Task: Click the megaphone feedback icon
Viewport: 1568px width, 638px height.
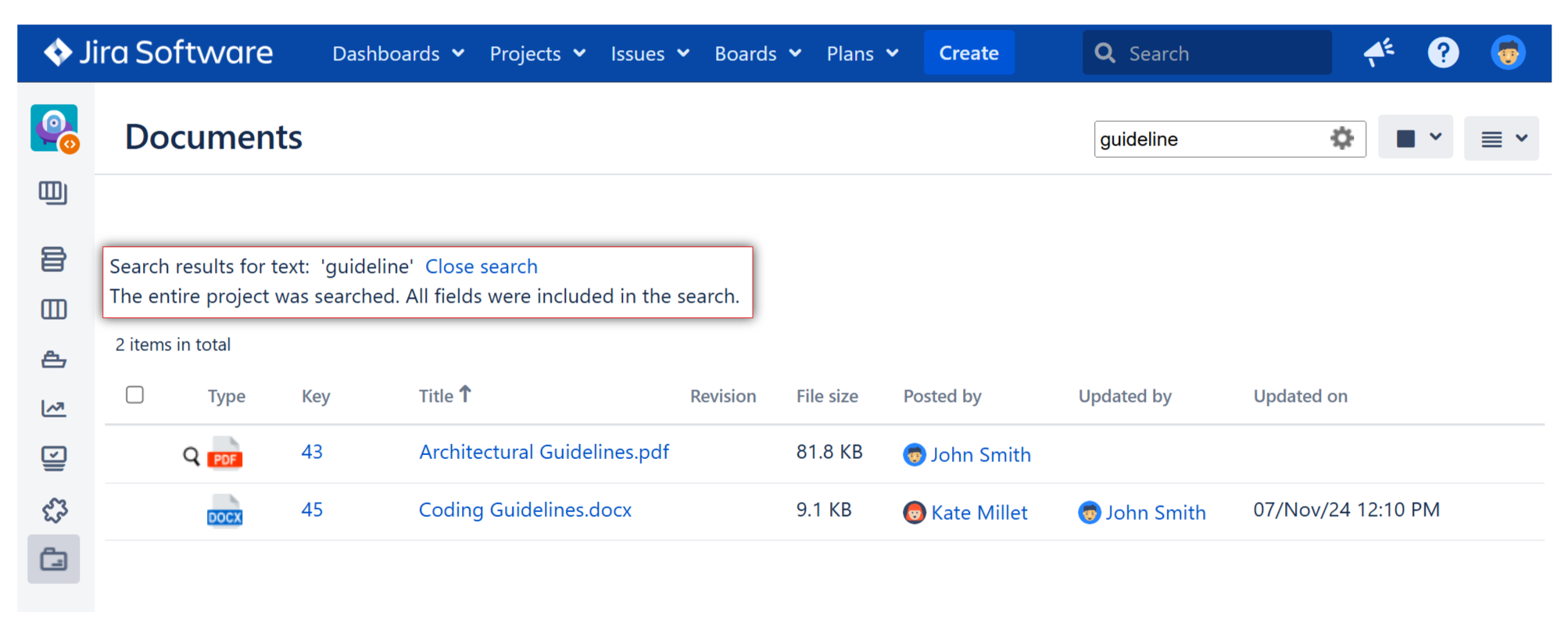Action: click(1379, 52)
